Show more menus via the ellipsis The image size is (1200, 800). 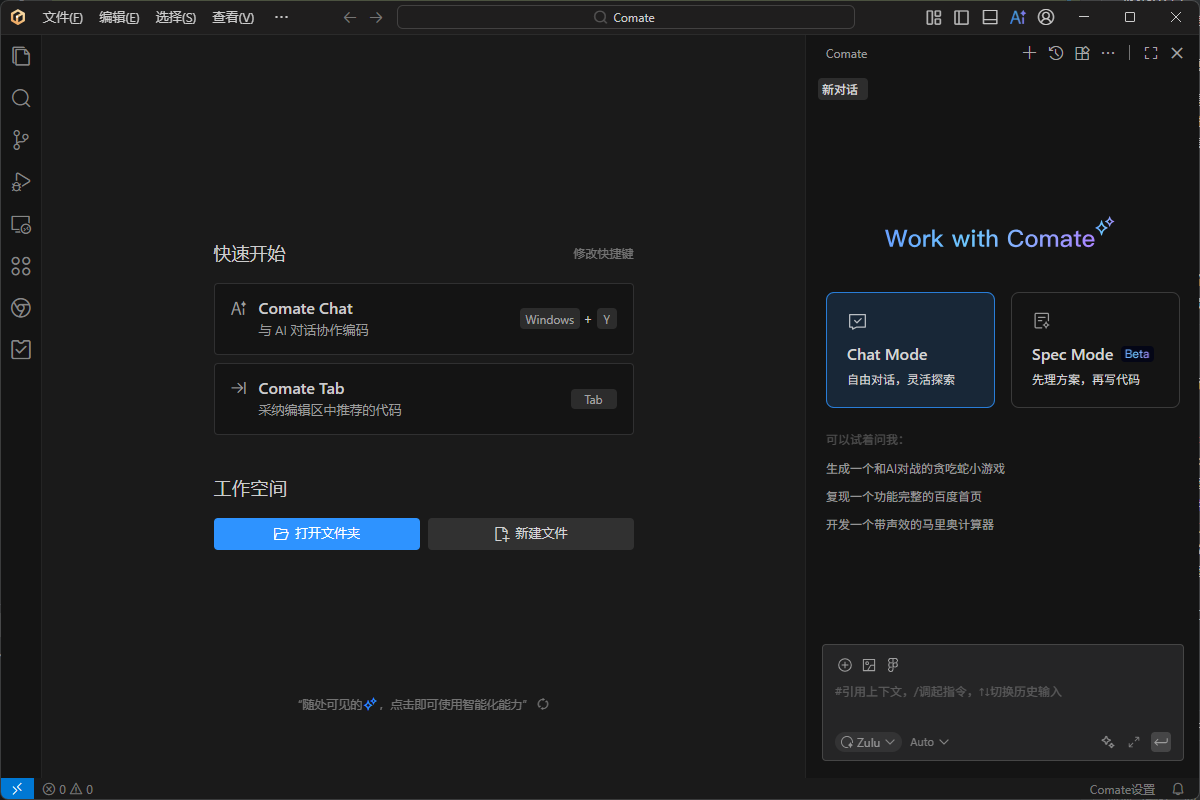281,17
